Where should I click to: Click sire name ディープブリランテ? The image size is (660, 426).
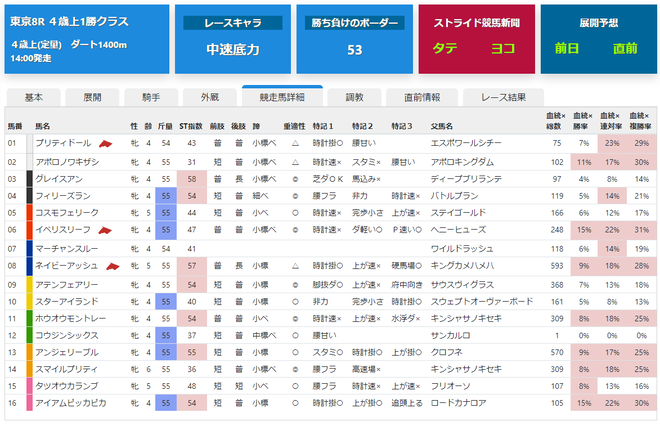pyautogui.click(x=466, y=179)
